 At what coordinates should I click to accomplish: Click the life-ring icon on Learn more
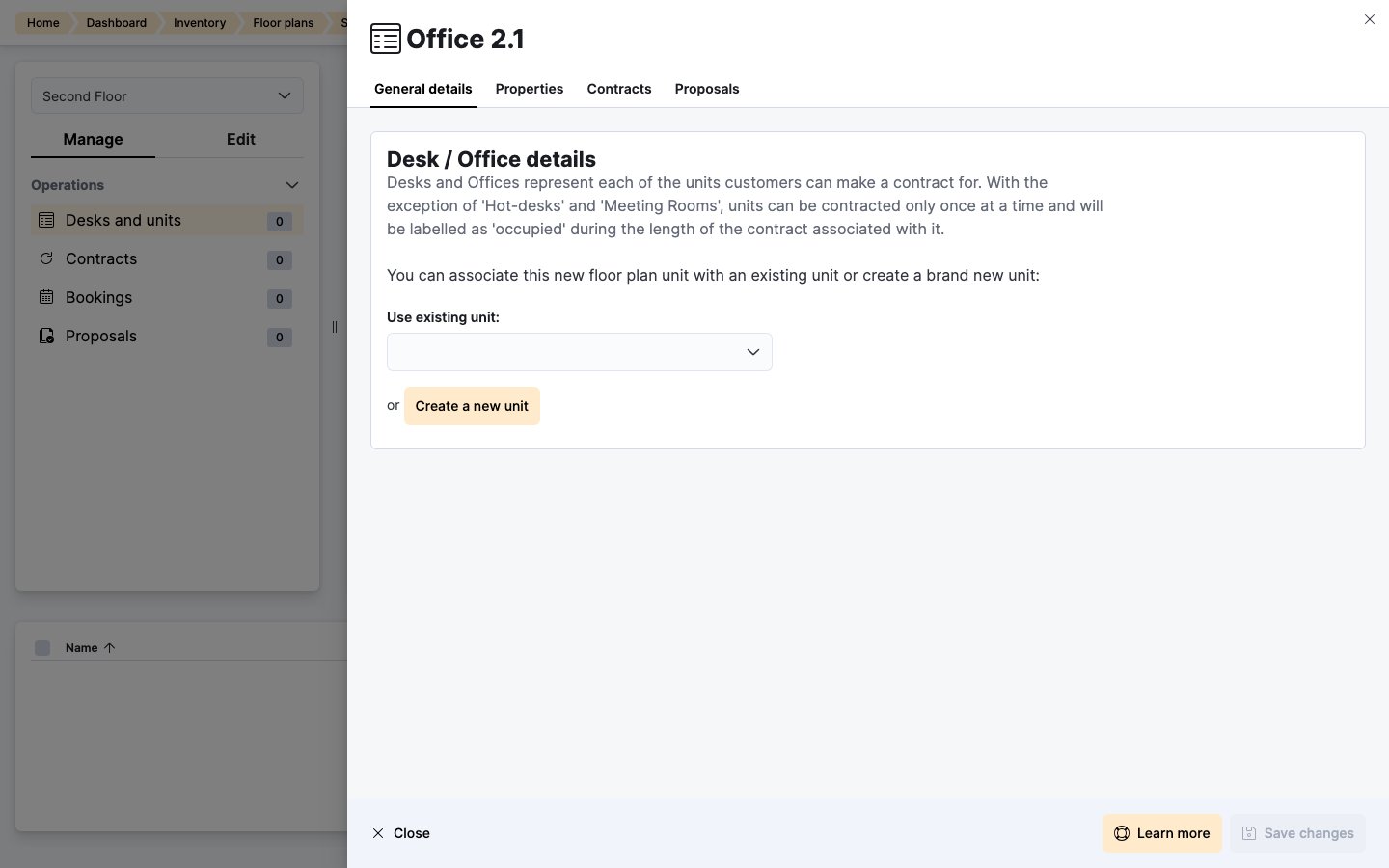point(1122,833)
